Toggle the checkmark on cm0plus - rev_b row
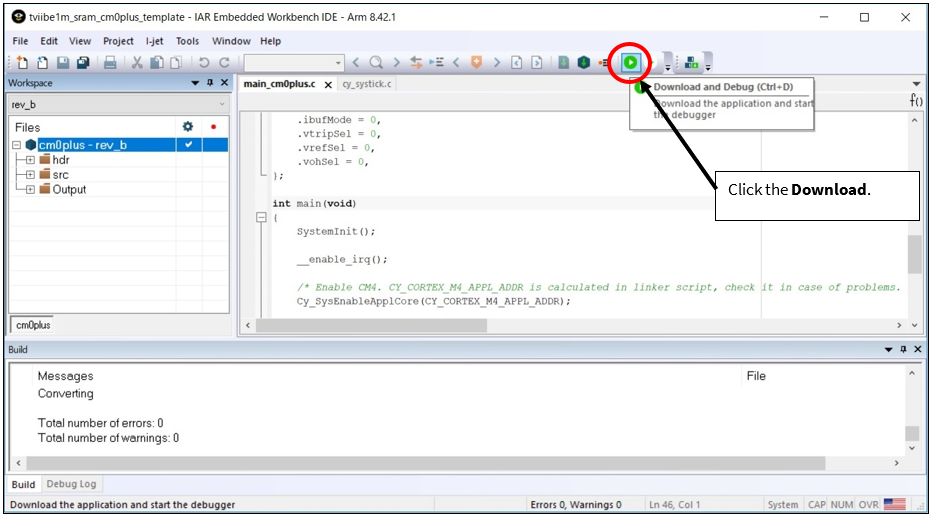Viewport: 934px width, 518px height. (189, 145)
